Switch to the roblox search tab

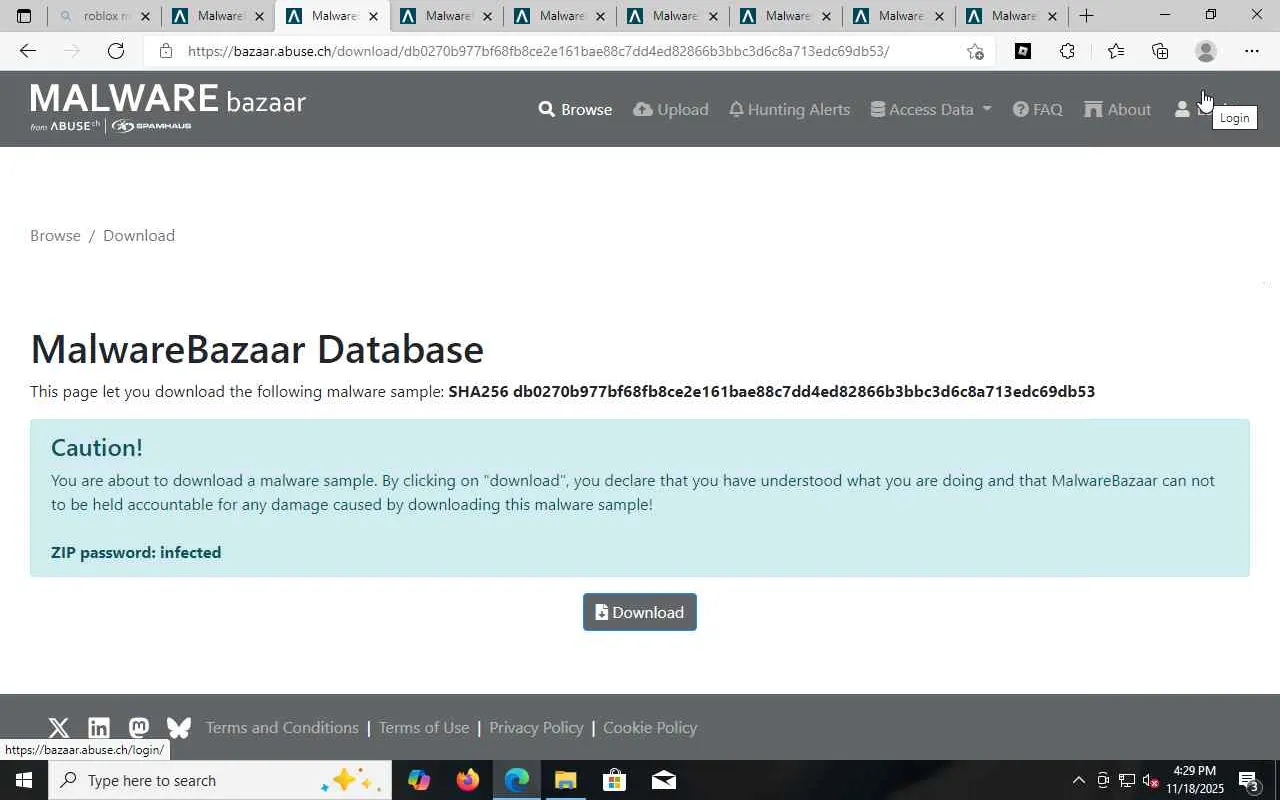click(104, 16)
